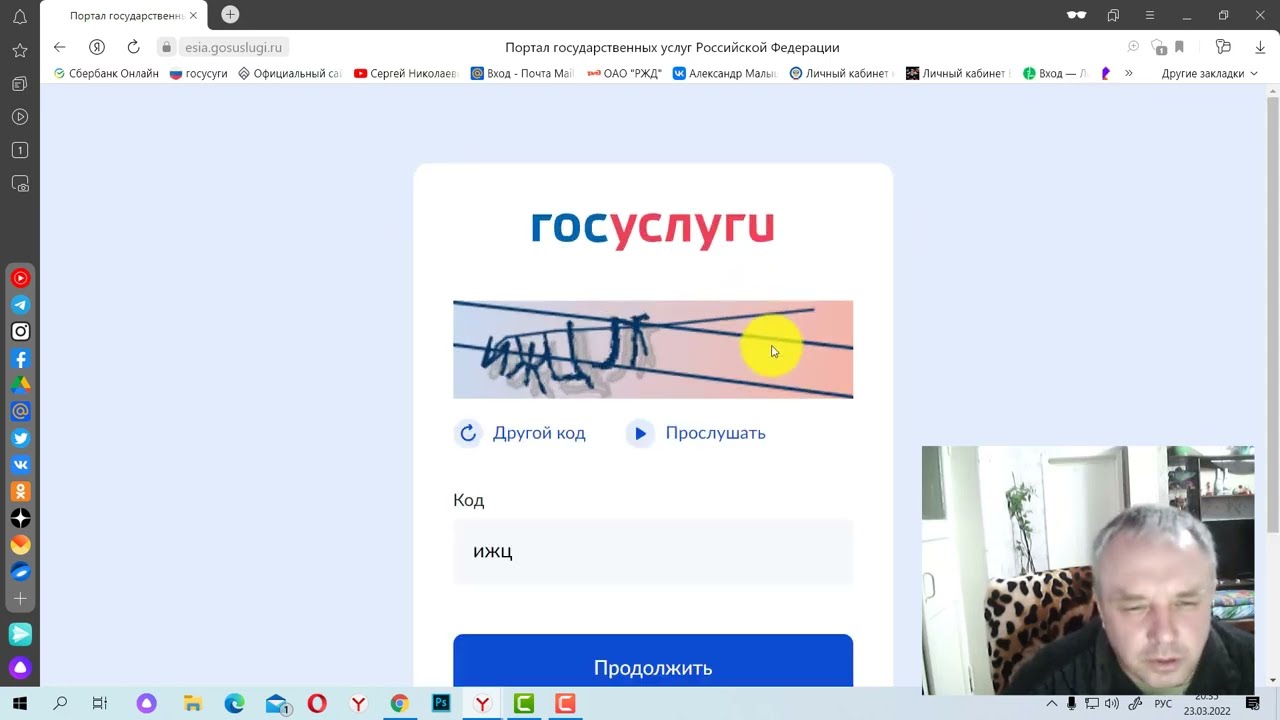Go back to the previous page
Viewport: 1280px width, 720px height.
click(59, 47)
